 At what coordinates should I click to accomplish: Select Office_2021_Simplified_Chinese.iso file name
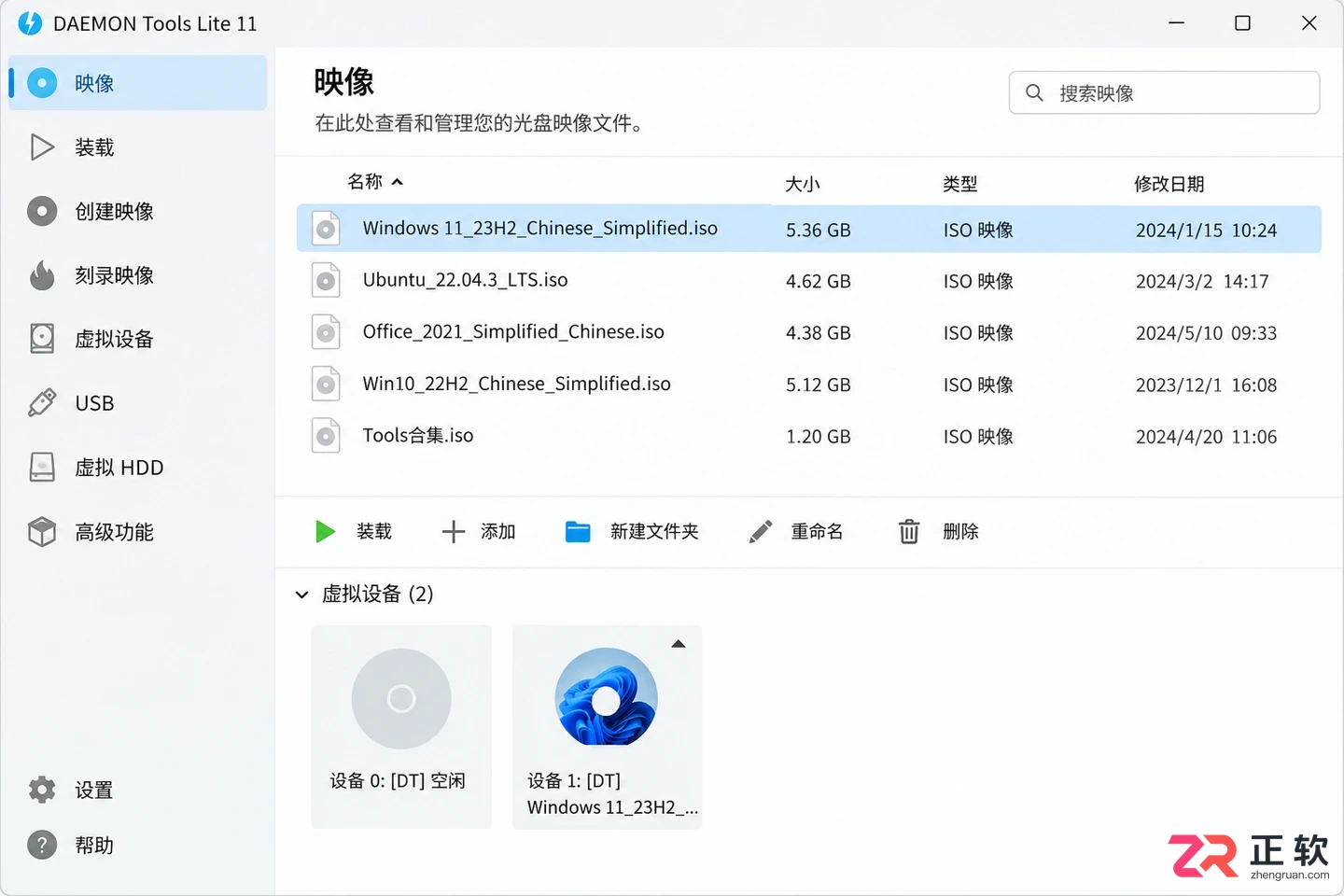pyautogui.click(x=513, y=332)
